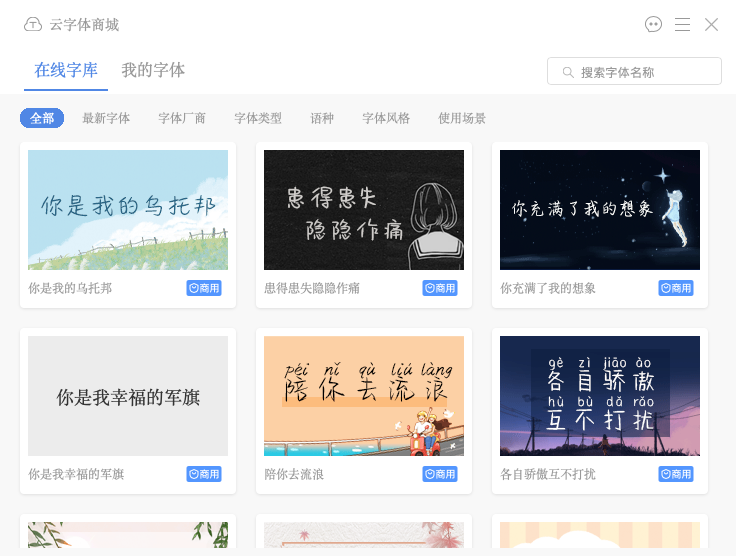
Task: Open the feedback chat bubble icon
Action: (x=653, y=25)
